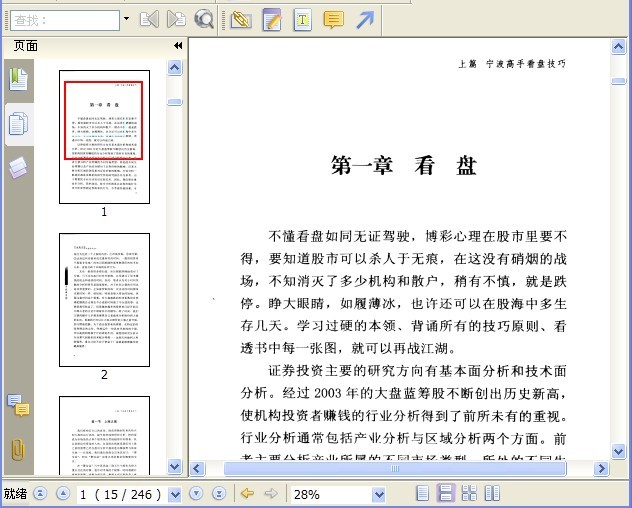Click the horizontal scrollbar thumb
Image resolution: width=632 pixels, height=508 pixels.
coord(395,468)
